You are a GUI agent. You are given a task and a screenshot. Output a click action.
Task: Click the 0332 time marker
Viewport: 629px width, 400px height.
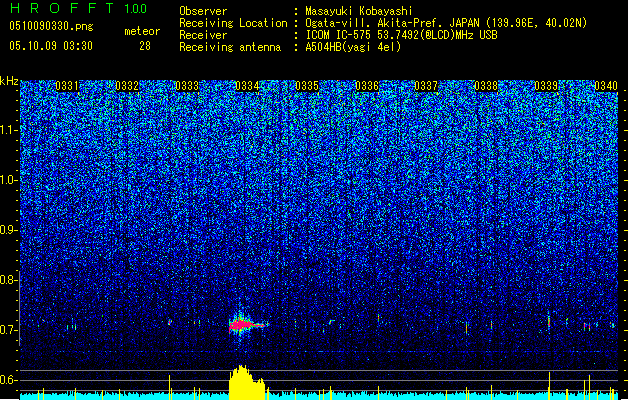click(x=127, y=86)
